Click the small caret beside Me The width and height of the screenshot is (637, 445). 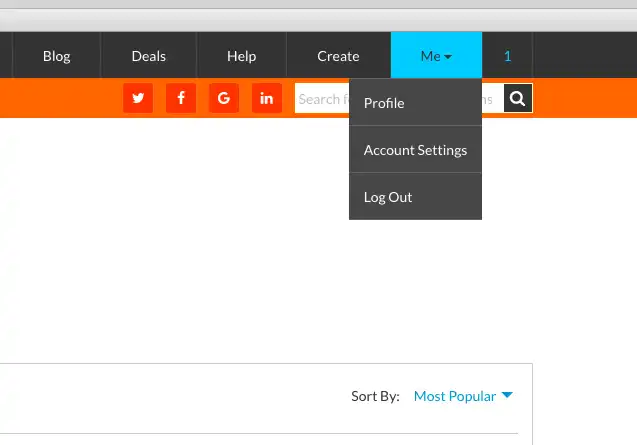pyautogui.click(x=448, y=57)
